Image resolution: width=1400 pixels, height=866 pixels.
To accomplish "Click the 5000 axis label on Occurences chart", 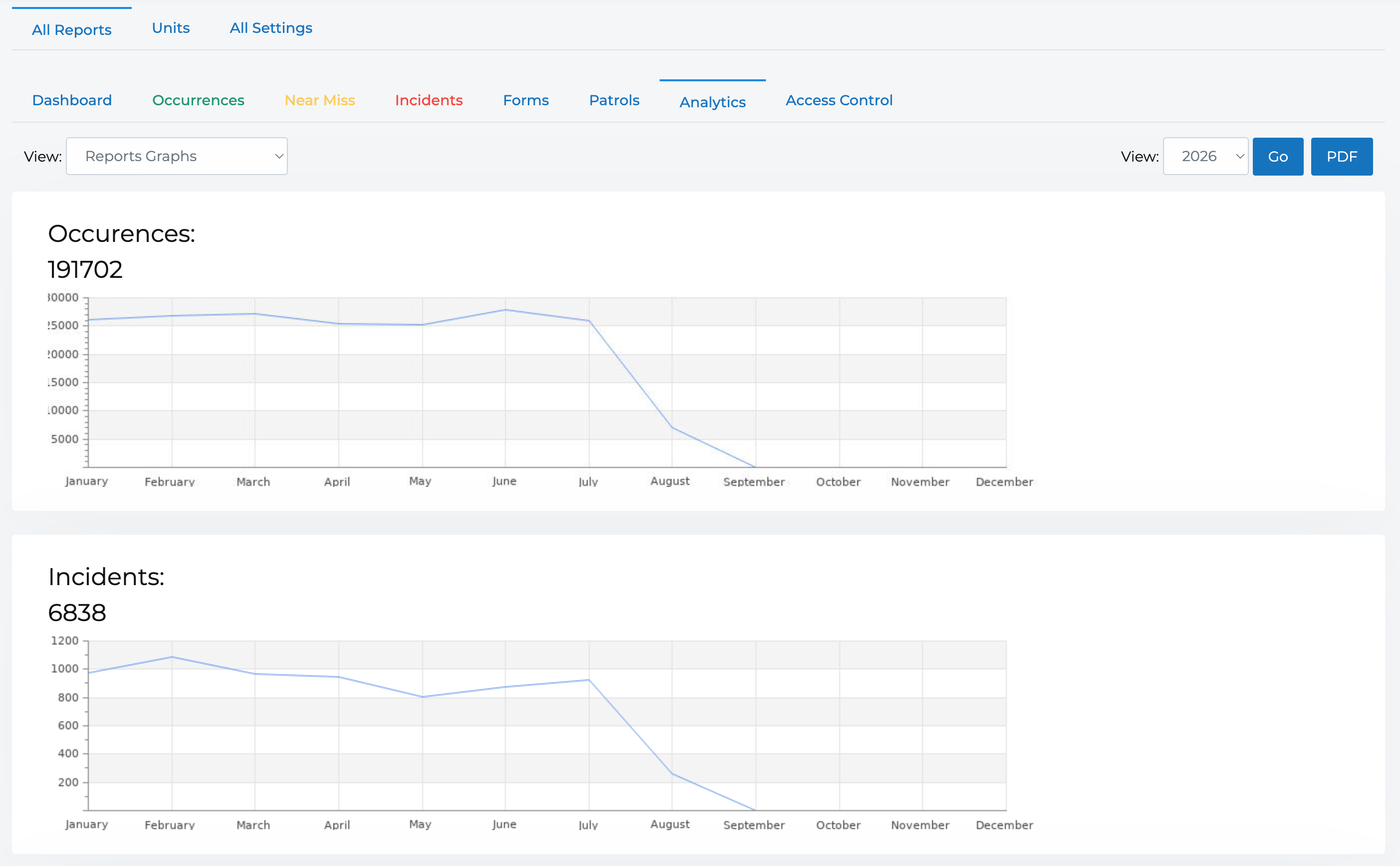I will coord(65,439).
